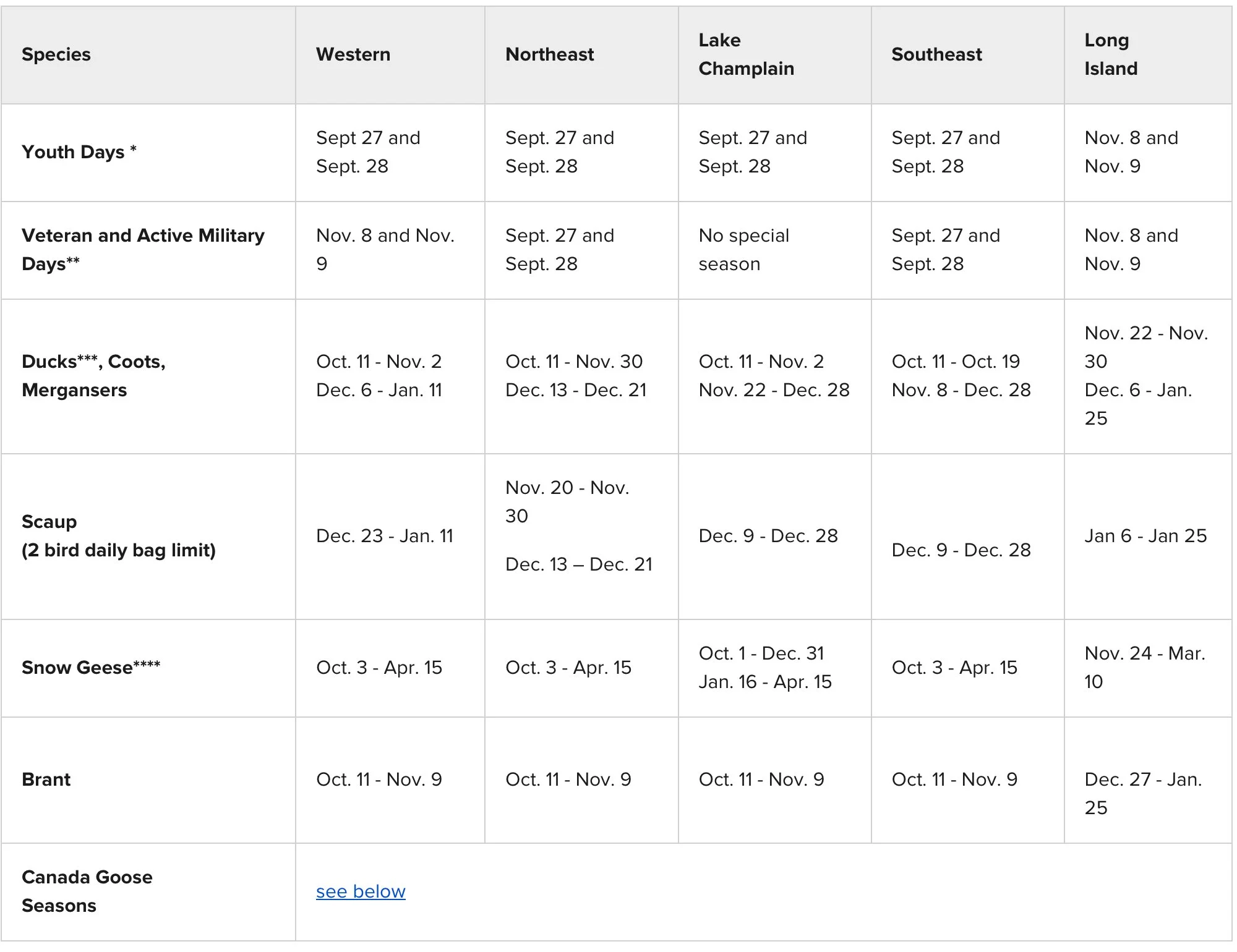Select the 'Dec. 27 - Jan. 25' Brant cell

coord(1143,794)
